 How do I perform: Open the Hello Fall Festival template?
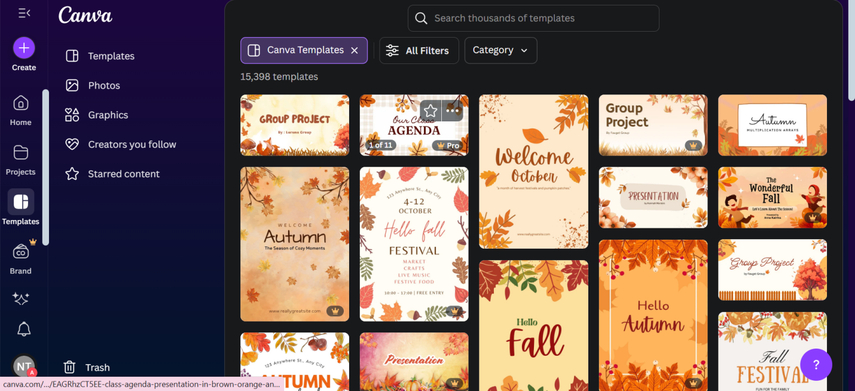click(414, 244)
